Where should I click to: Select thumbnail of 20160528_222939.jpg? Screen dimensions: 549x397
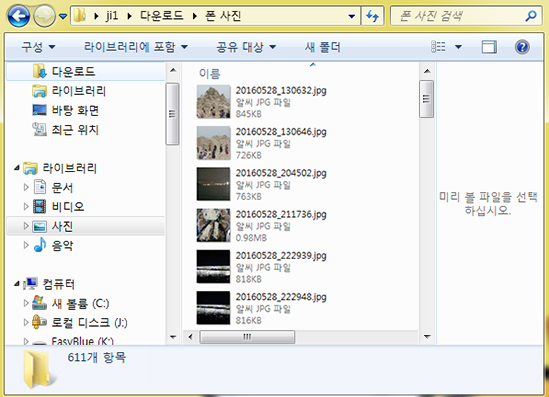(213, 267)
